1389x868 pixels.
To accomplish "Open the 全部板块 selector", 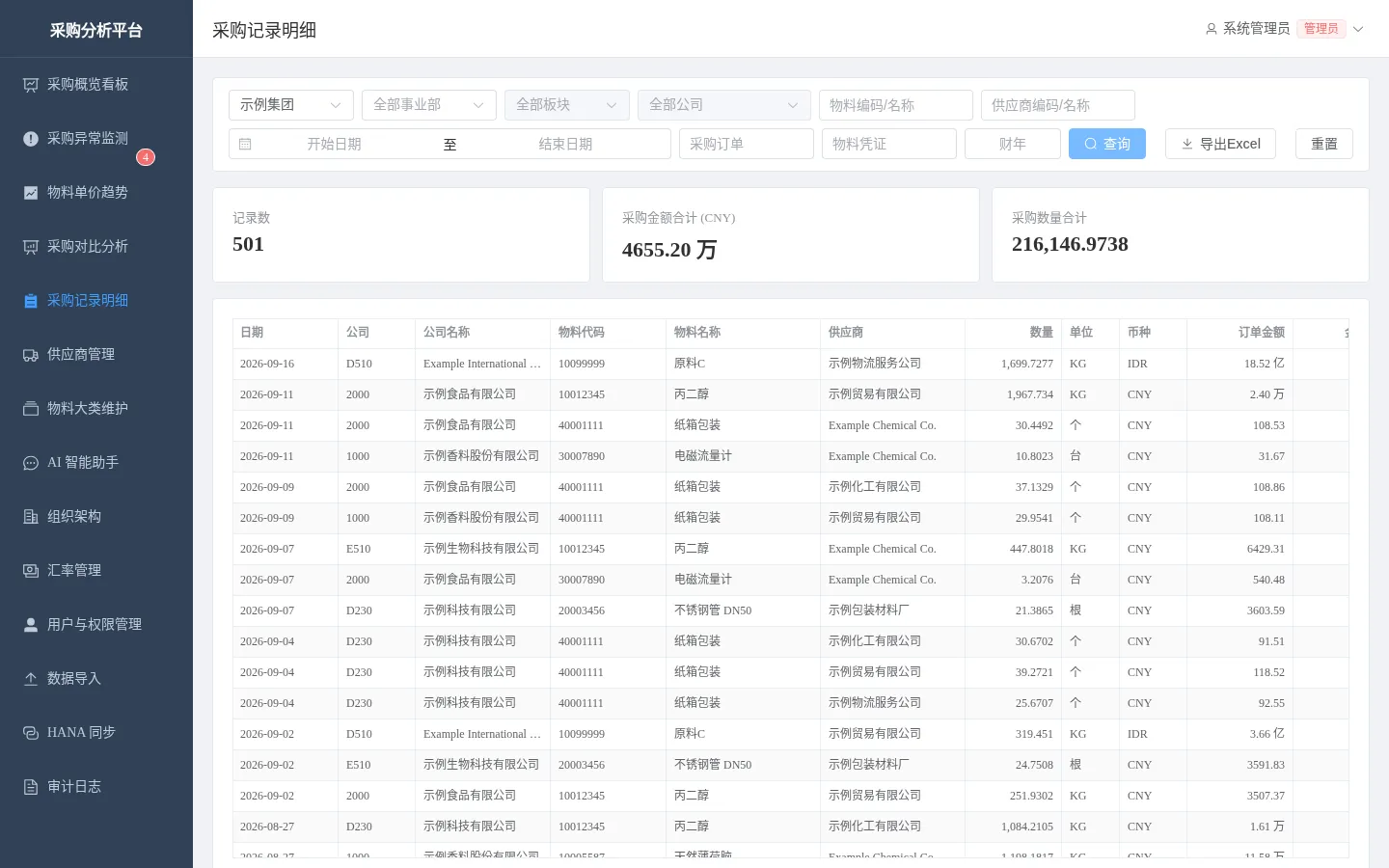I will [567, 105].
